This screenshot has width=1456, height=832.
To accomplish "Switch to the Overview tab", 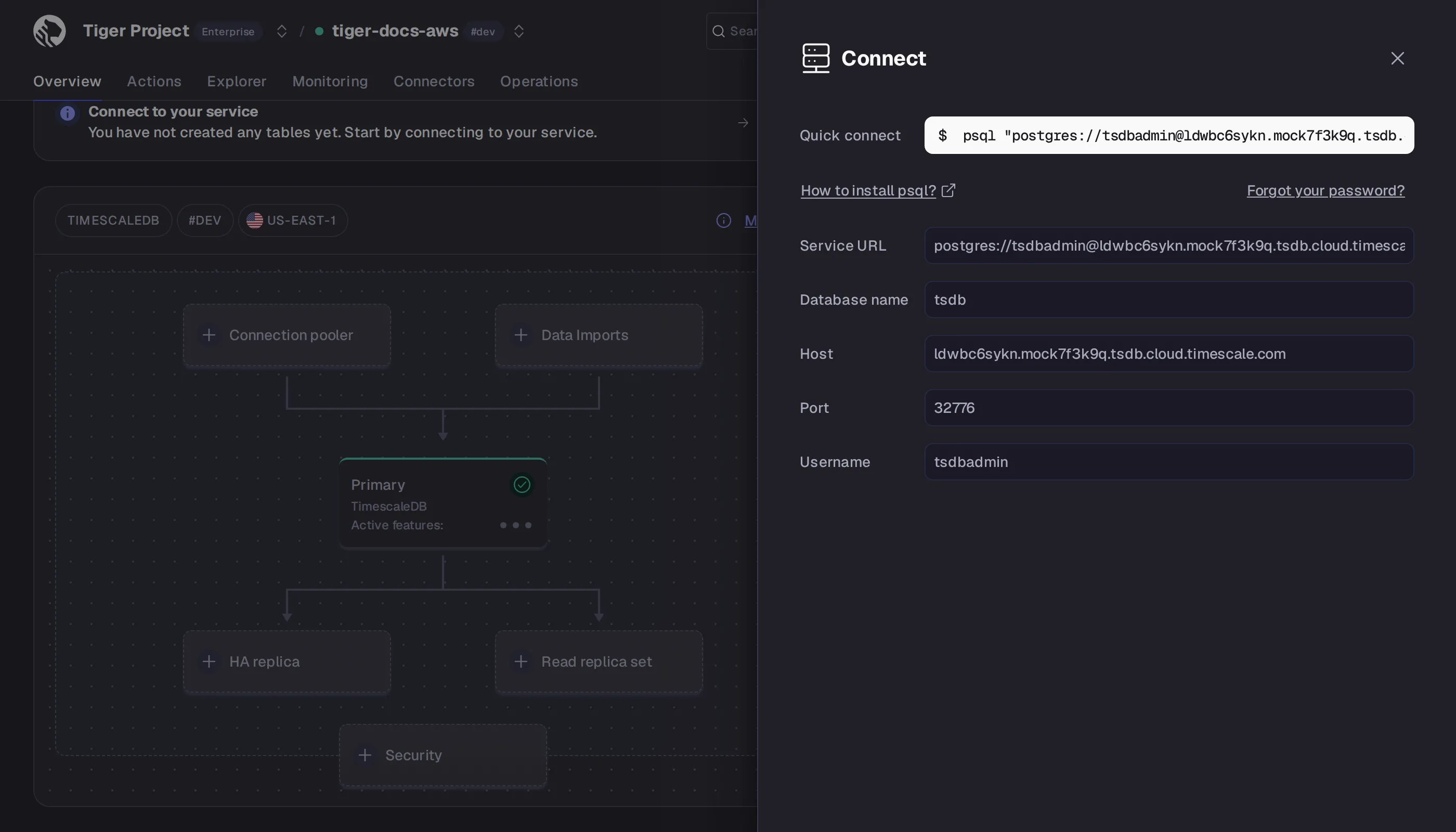I will click(x=68, y=81).
